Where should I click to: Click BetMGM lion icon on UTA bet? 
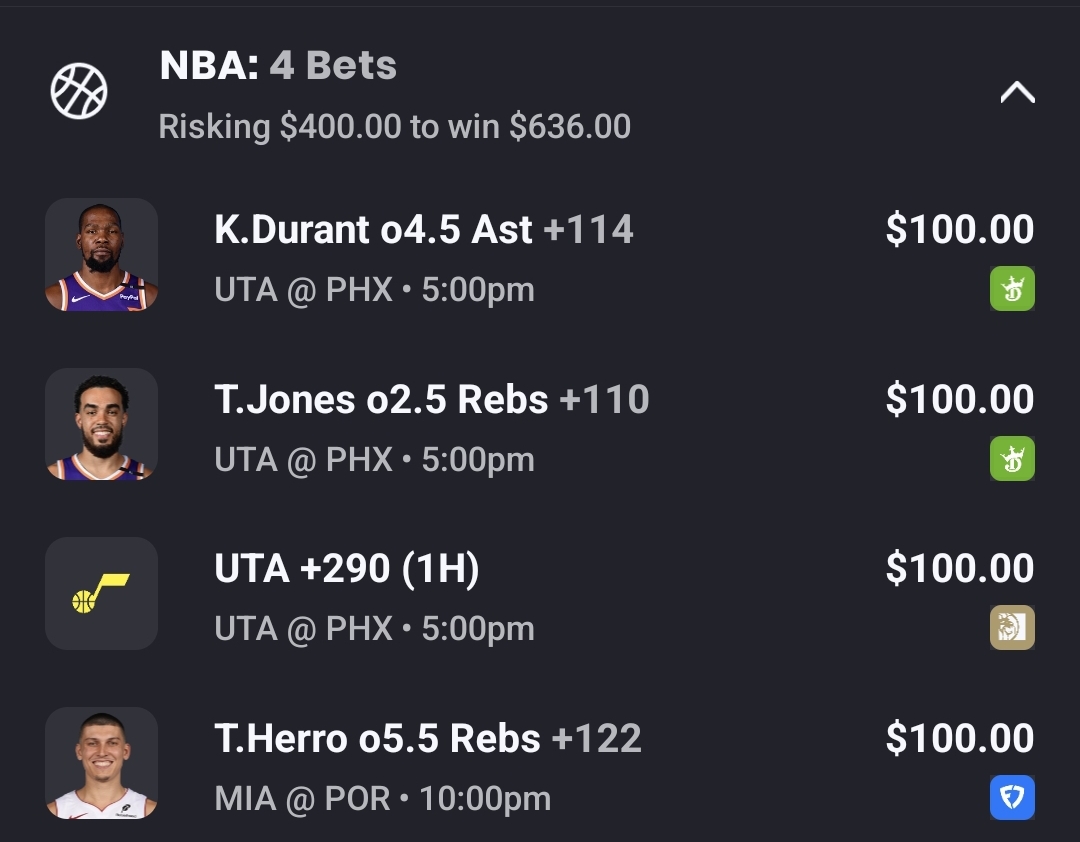tap(1012, 628)
